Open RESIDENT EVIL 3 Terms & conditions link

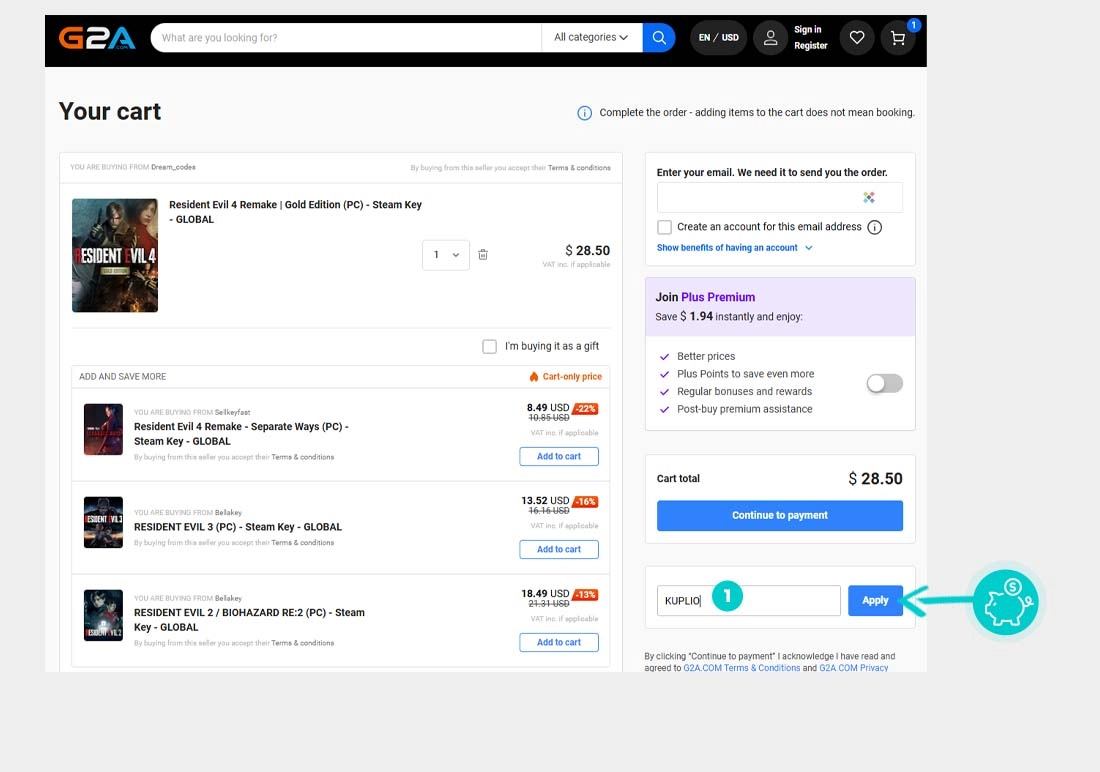click(x=302, y=543)
